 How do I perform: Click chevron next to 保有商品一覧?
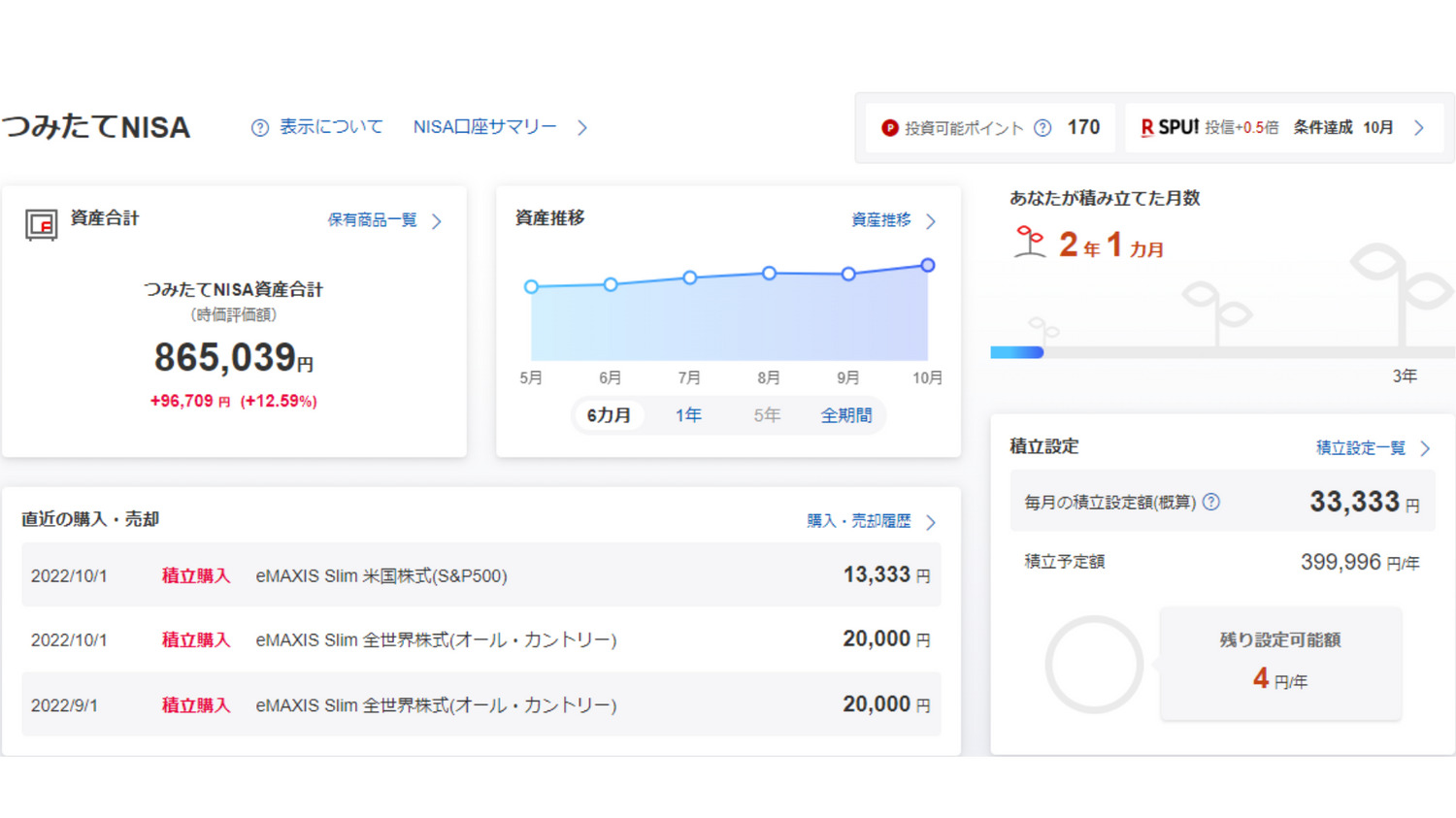(437, 221)
